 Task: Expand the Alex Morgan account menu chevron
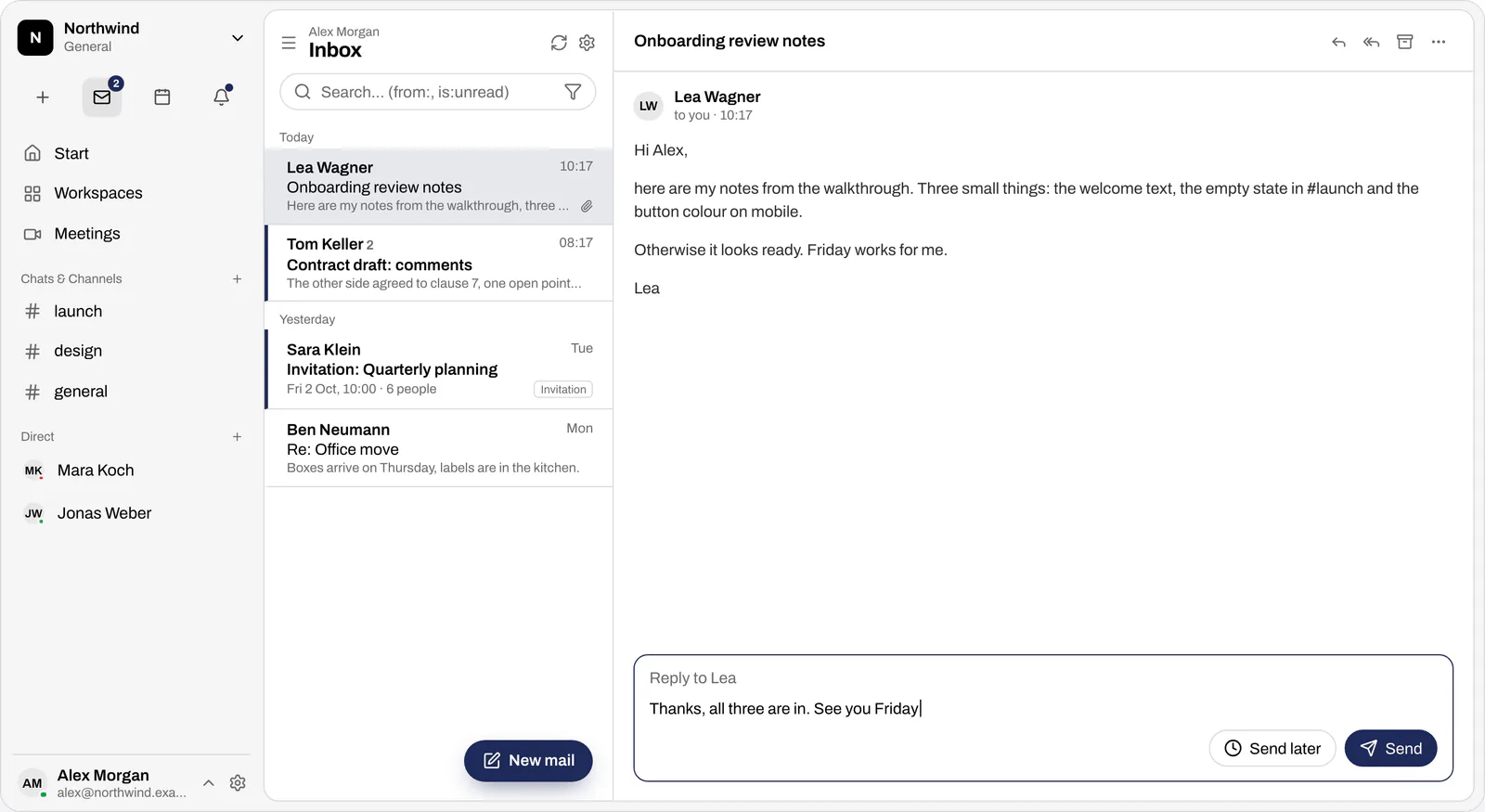point(209,782)
